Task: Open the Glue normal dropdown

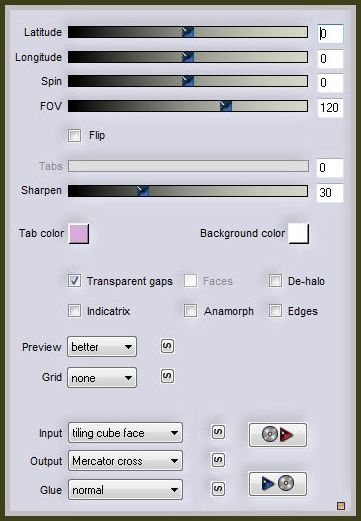Action: pyautogui.click(x=125, y=489)
